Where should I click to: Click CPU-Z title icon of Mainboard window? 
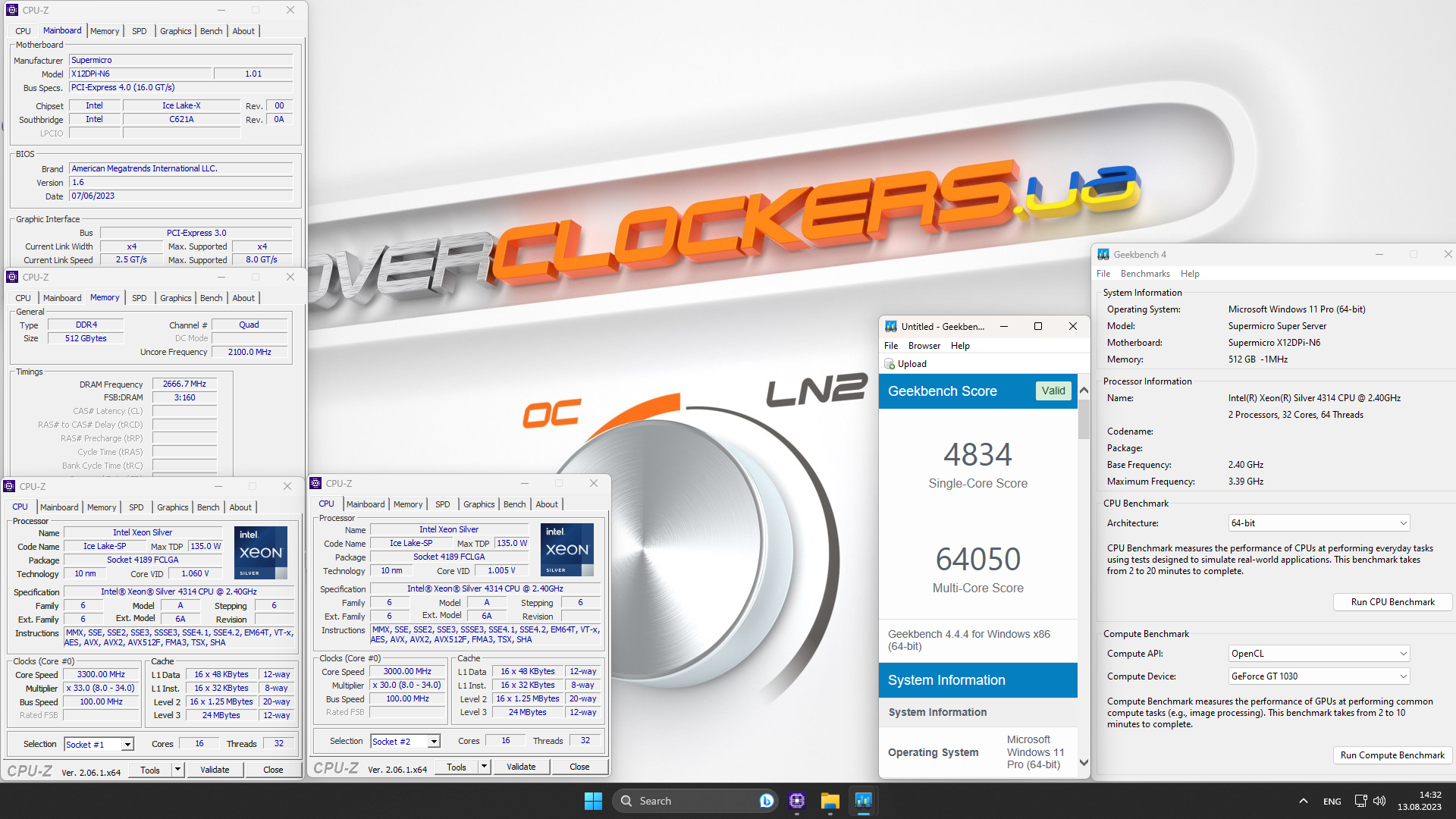tap(12, 10)
